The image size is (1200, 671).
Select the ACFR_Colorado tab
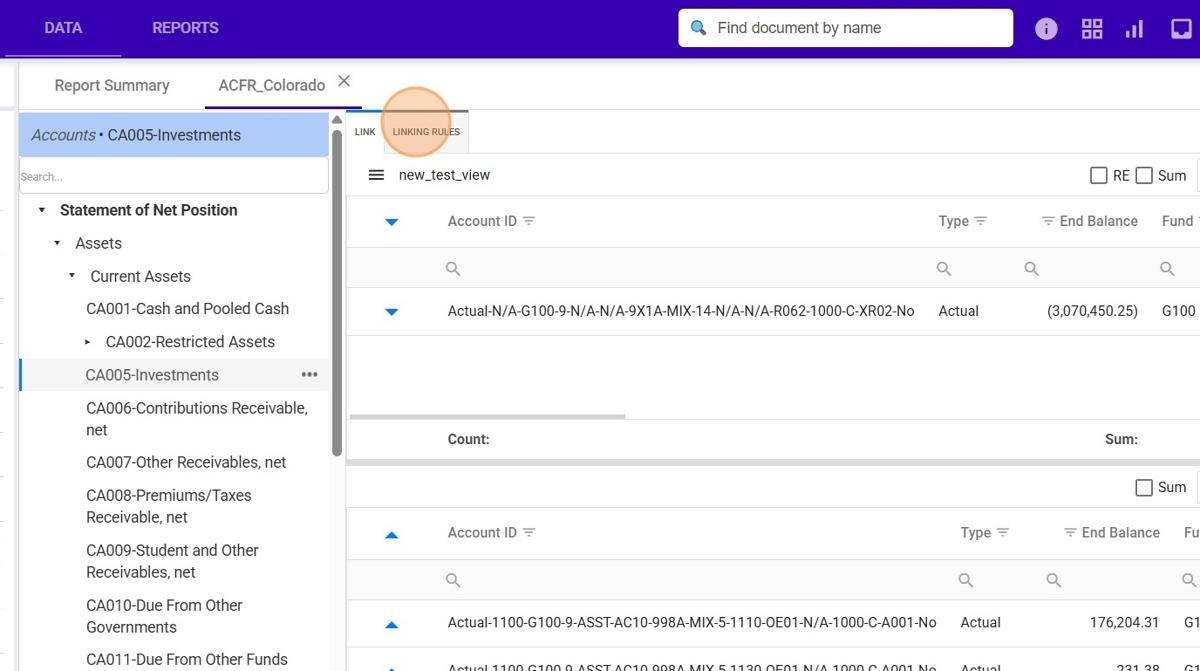(x=272, y=85)
